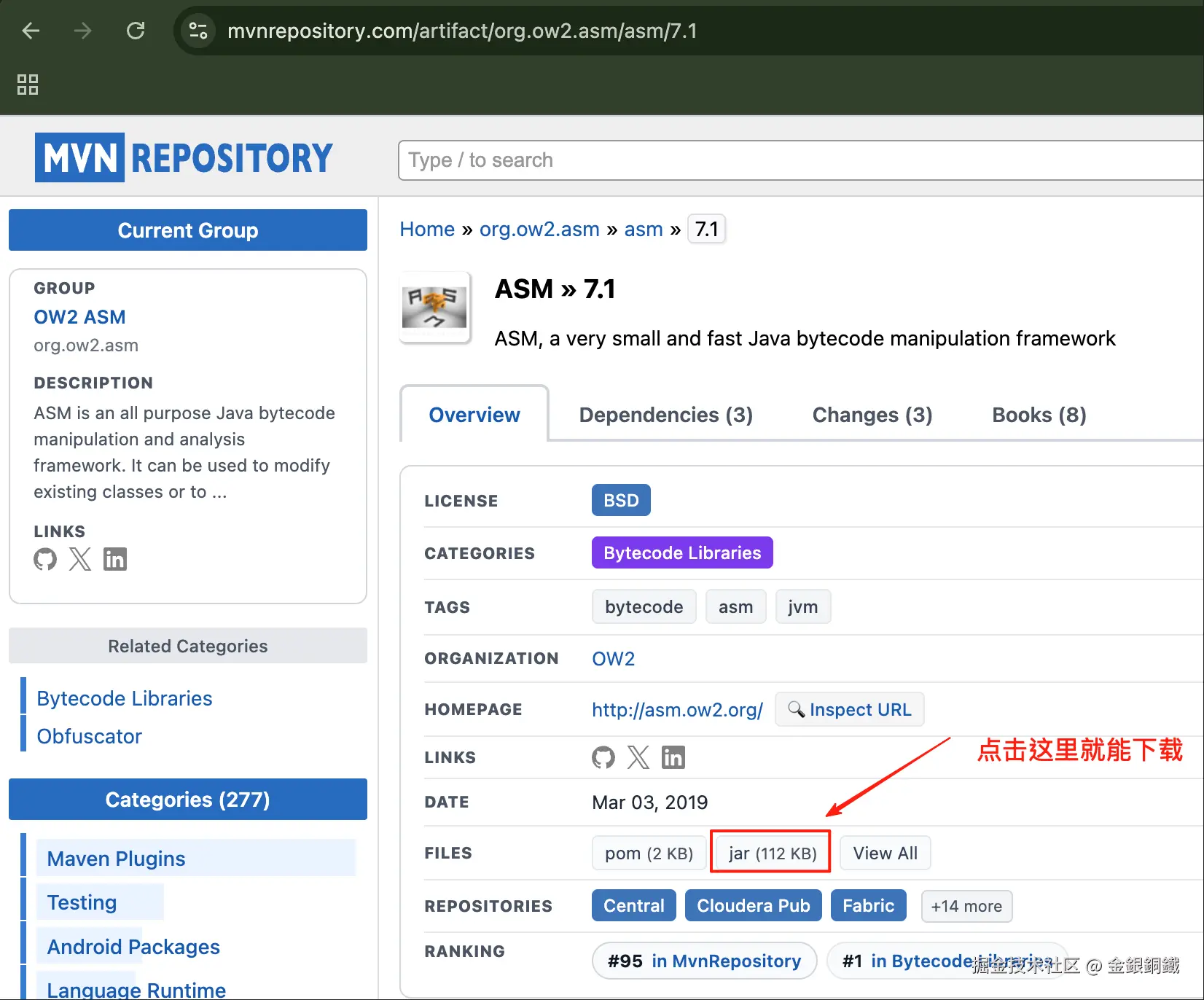This screenshot has height=1000, width=1204.
Task: Open the org.ow2.asm breadcrumb link
Action: (539, 230)
